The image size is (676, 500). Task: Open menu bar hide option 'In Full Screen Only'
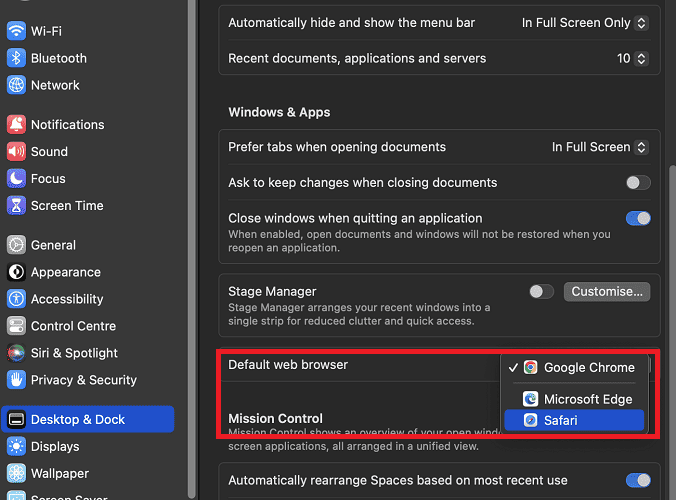pos(585,23)
